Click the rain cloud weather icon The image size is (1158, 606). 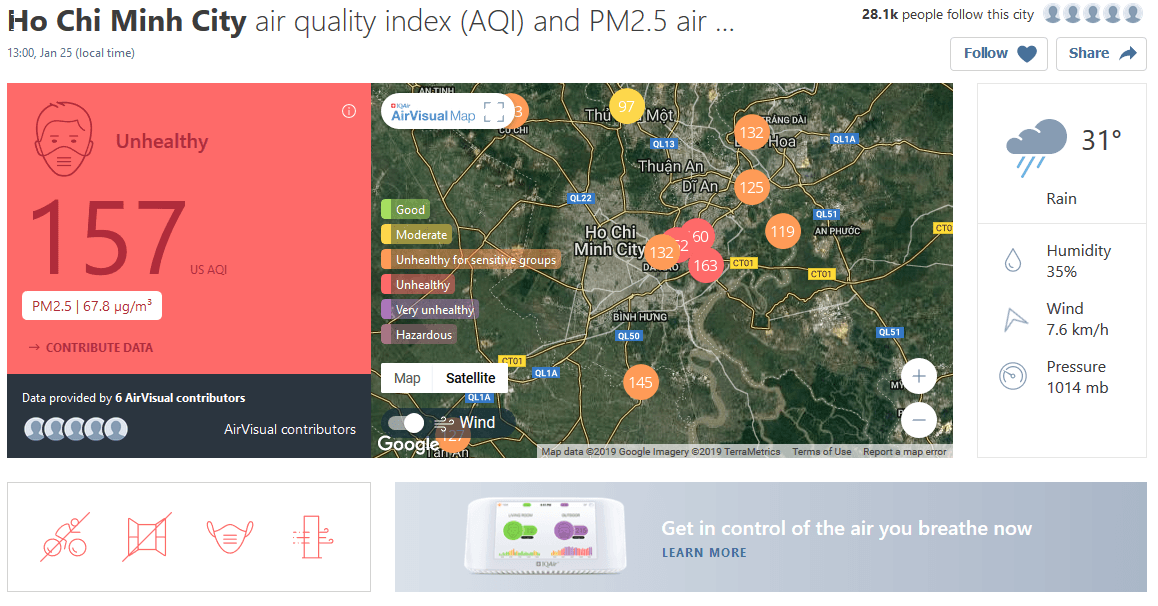click(1036, 147)
